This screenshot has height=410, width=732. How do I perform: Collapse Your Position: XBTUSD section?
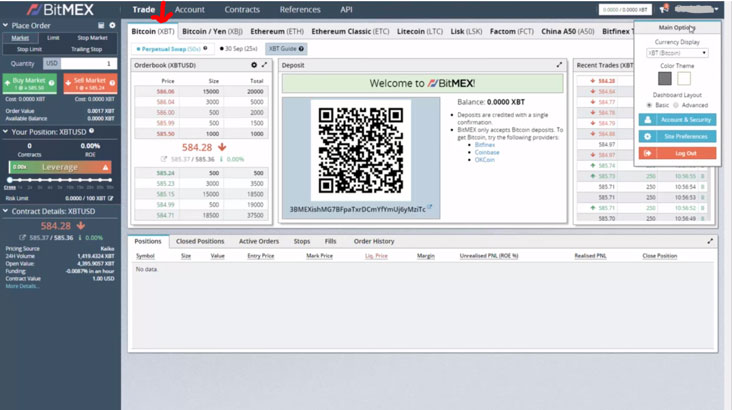coord(5,132)
